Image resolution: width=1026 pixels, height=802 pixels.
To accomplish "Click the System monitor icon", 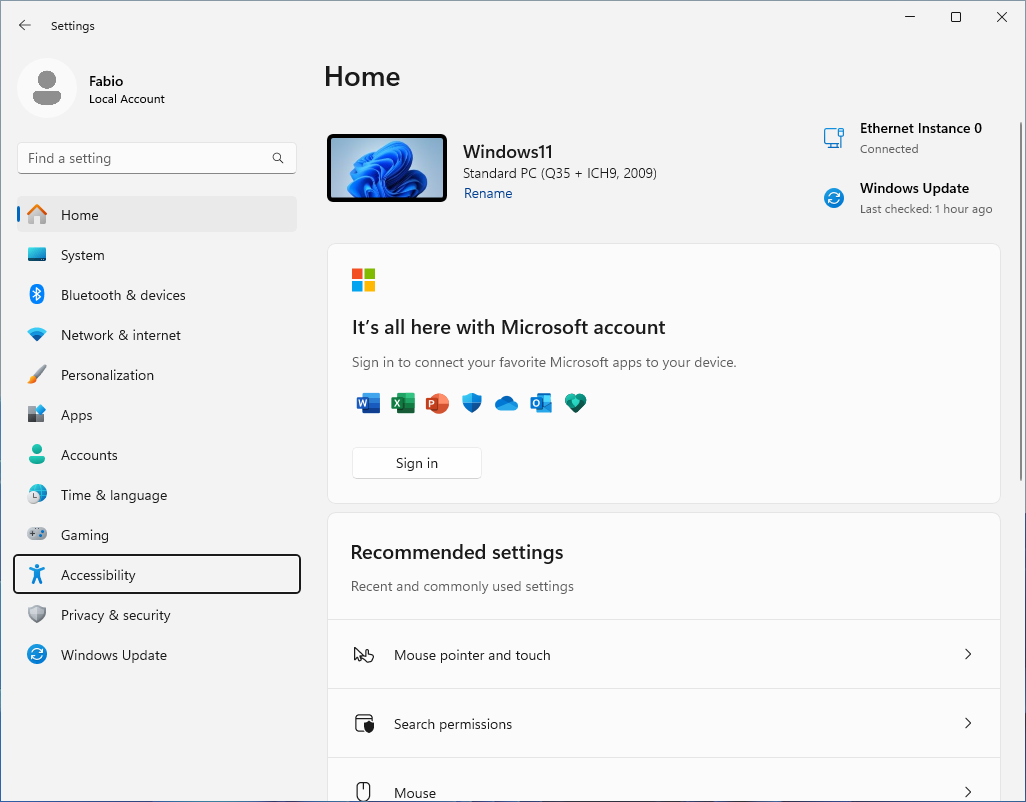I will click(37, 254).
